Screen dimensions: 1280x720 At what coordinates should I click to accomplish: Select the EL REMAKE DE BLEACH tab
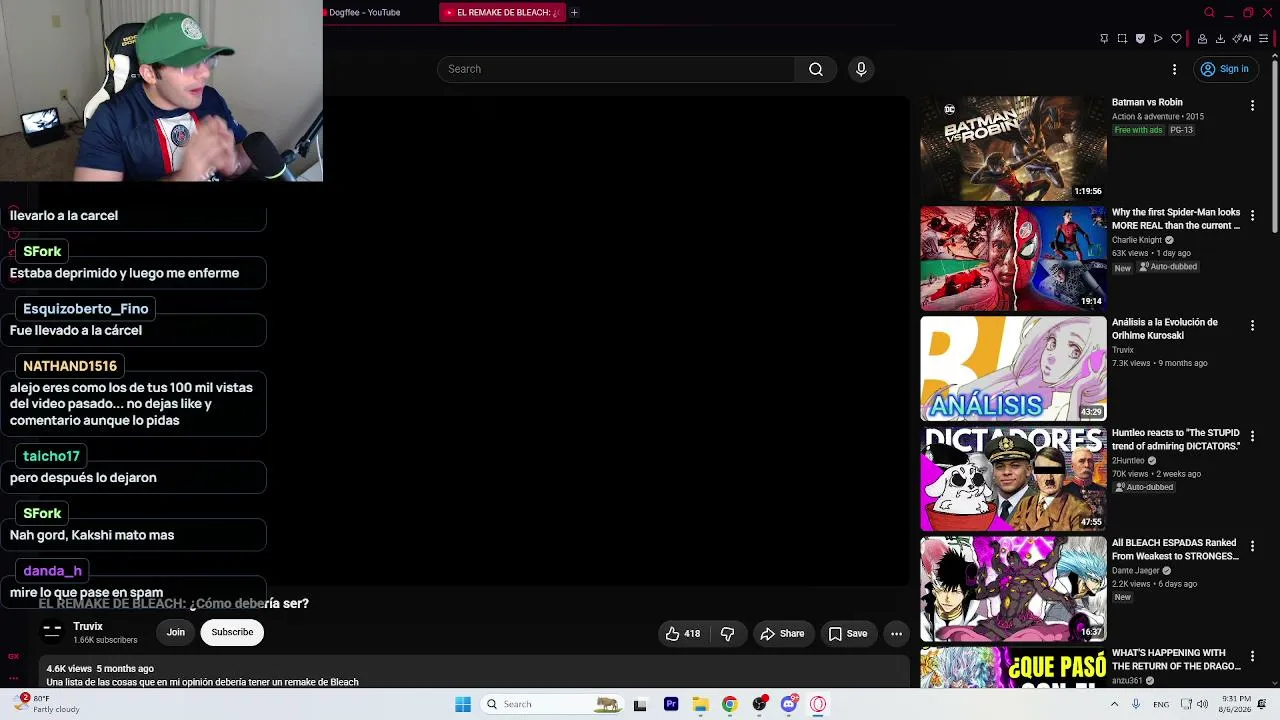[x=503, y=12]
